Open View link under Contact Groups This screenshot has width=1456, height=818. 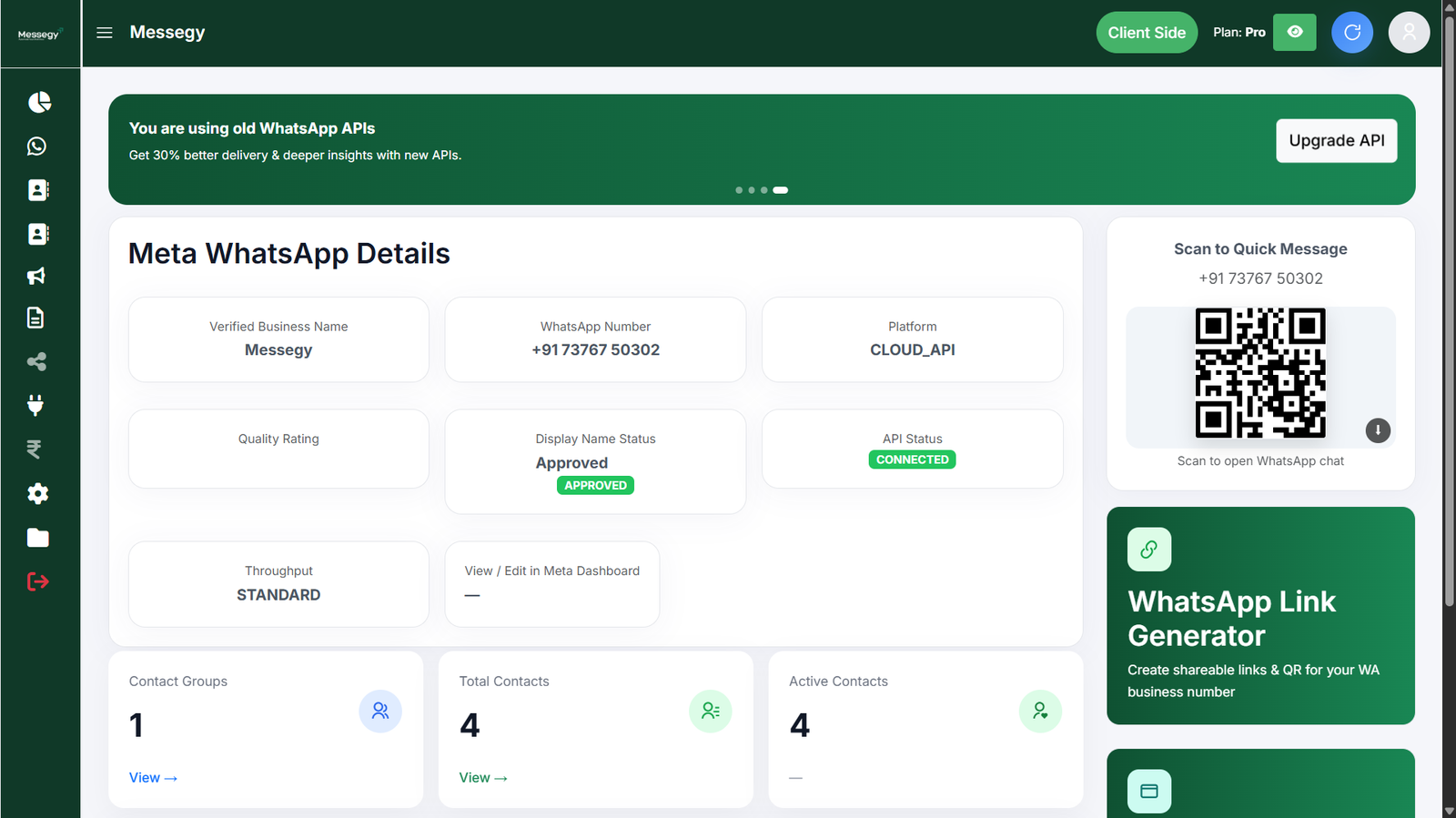pyautogui.click(x=153, y=778)
